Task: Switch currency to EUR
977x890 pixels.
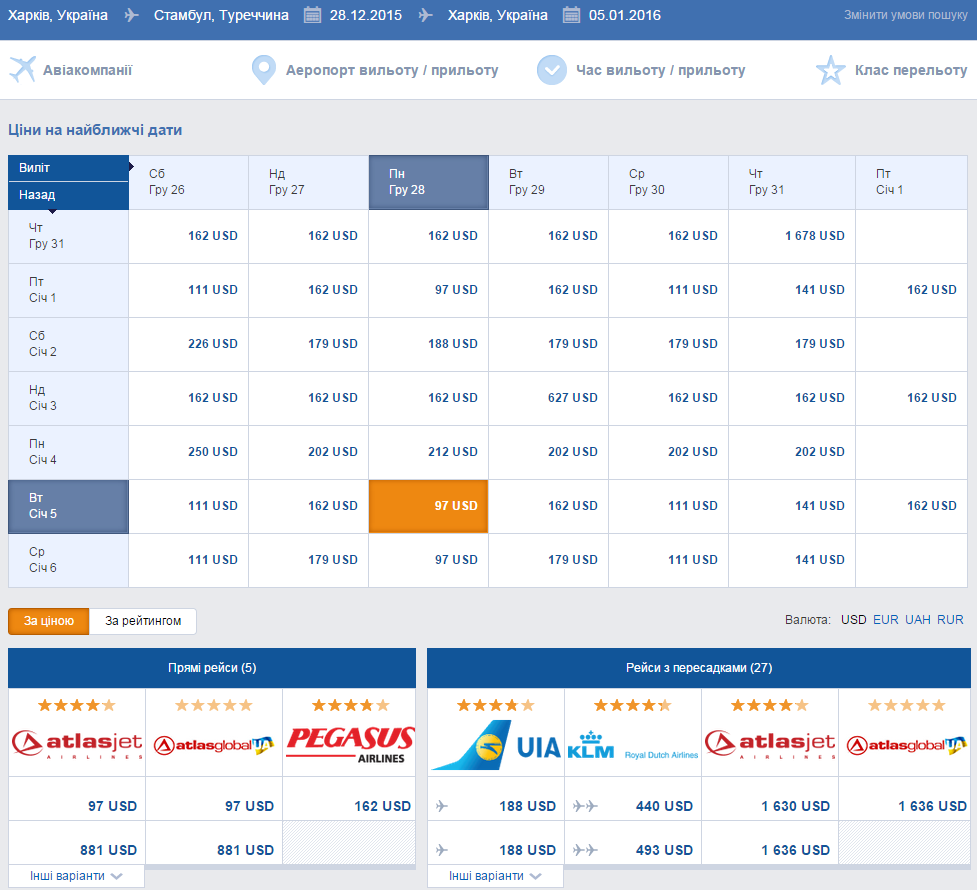Action: pyautogui.click(x=885, y=620)
